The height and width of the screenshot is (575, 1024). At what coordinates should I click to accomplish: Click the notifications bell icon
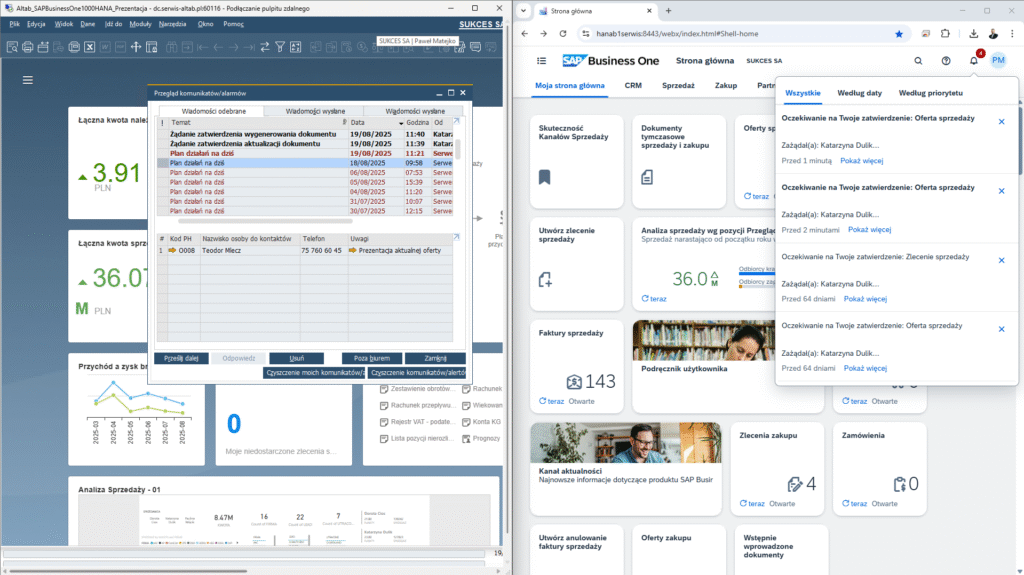974,61
